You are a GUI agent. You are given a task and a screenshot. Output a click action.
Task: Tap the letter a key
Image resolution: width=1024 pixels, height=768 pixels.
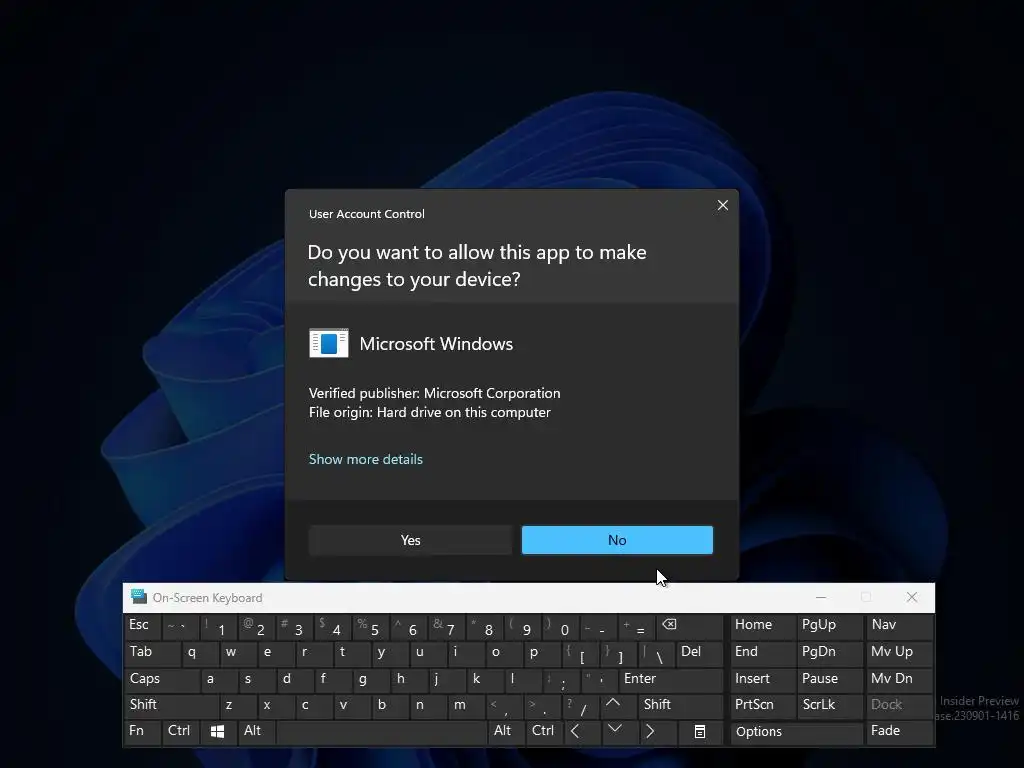[x=218, y=679]
